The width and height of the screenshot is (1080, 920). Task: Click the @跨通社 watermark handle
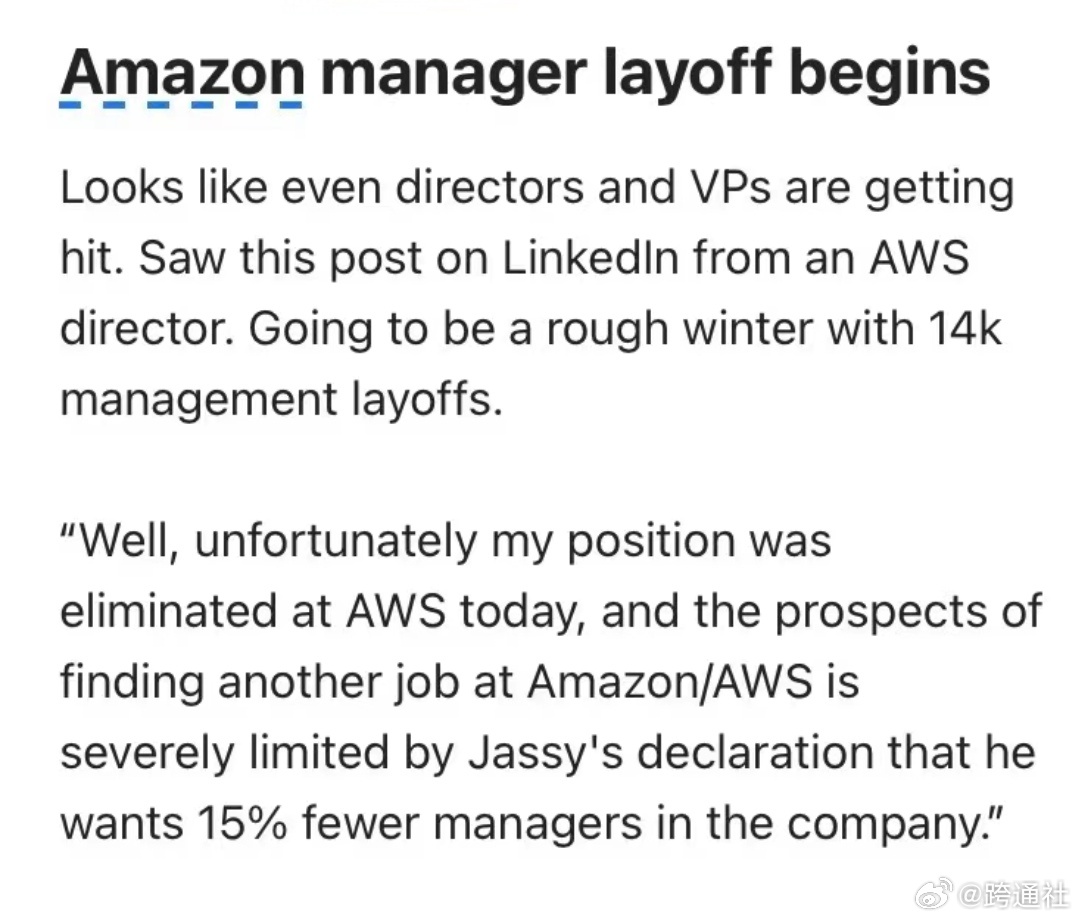point(1012,895)
